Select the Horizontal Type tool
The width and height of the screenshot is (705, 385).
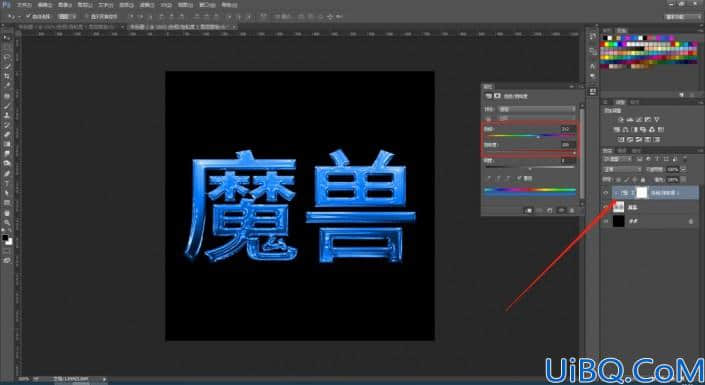coord(7,183)
